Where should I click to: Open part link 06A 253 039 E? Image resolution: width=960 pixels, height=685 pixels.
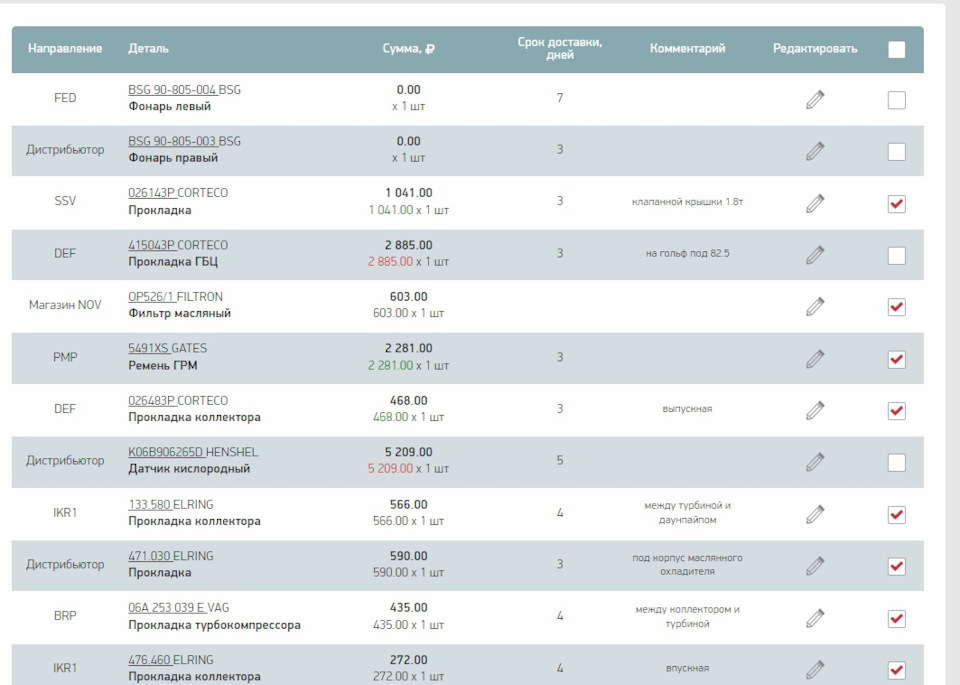pyautogui.click(x=167, y=607)
